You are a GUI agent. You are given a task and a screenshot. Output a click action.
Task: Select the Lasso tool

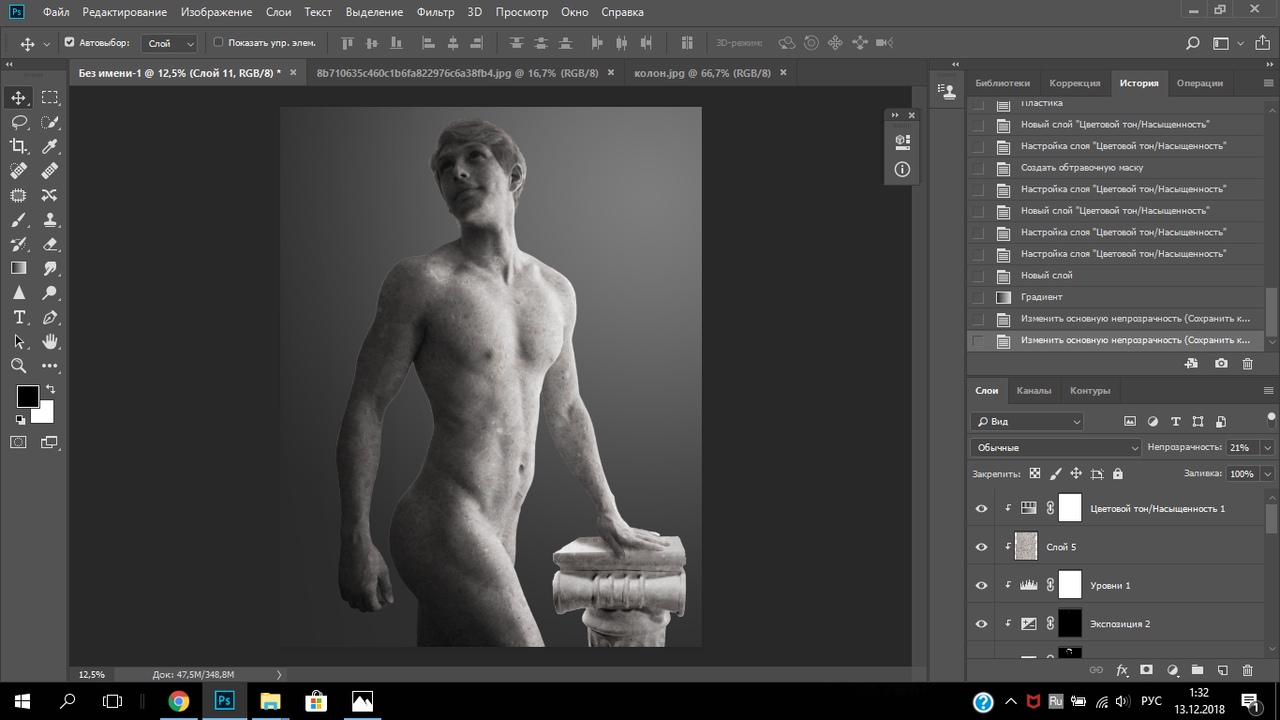tap(18, 122)
